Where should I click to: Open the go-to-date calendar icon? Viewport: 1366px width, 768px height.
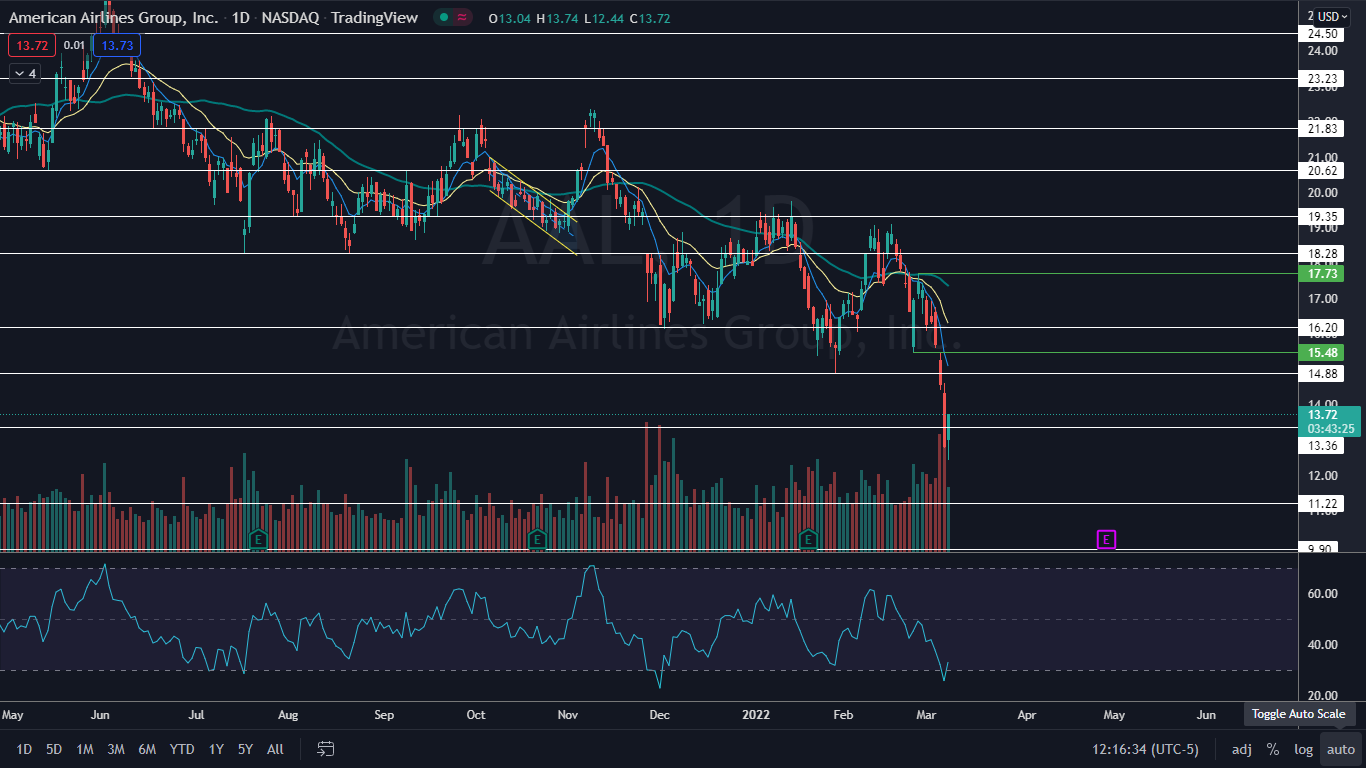[x=325, y=749]
